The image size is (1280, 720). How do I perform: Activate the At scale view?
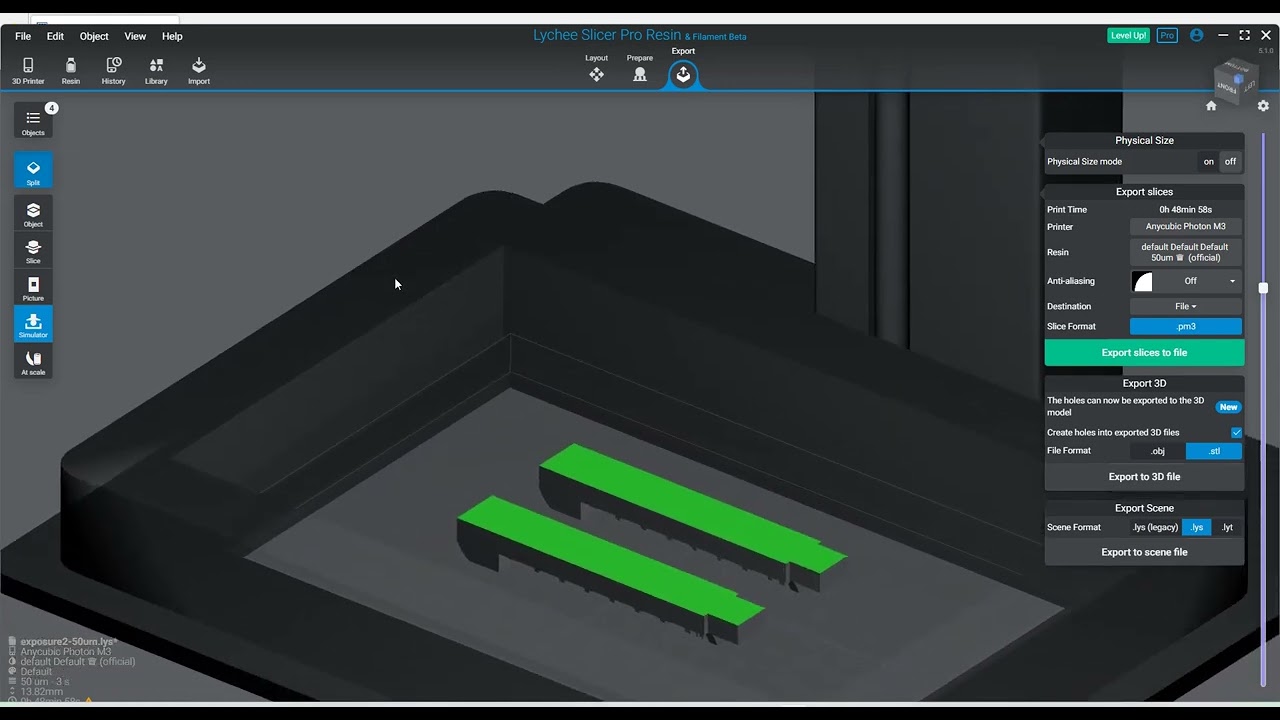coord(33,362)
